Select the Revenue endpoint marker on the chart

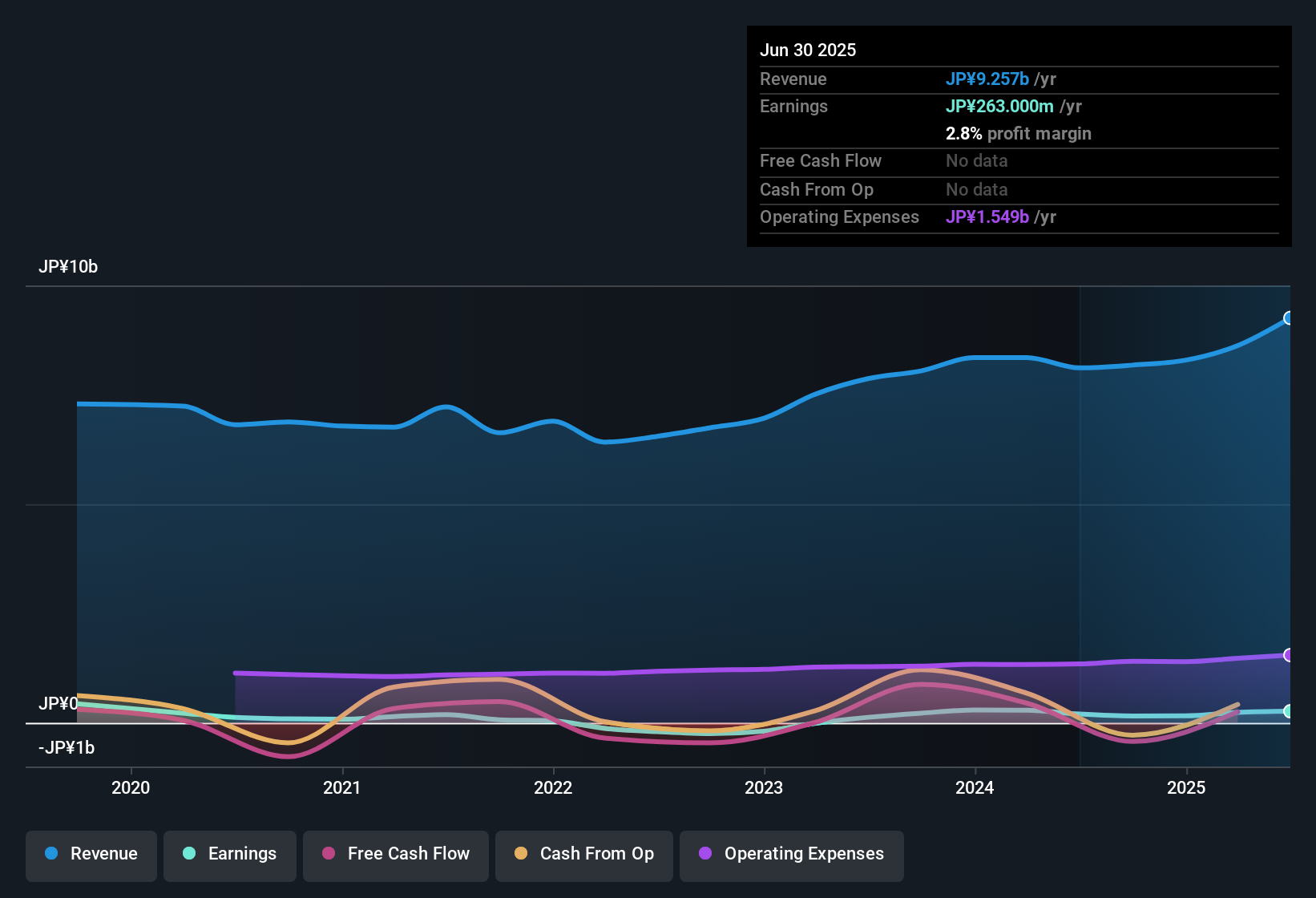coord(1288,318)
